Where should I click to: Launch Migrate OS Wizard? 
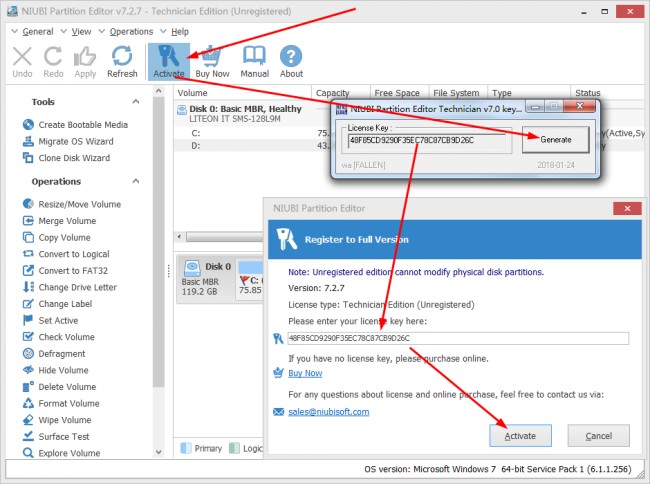point(68,141)
